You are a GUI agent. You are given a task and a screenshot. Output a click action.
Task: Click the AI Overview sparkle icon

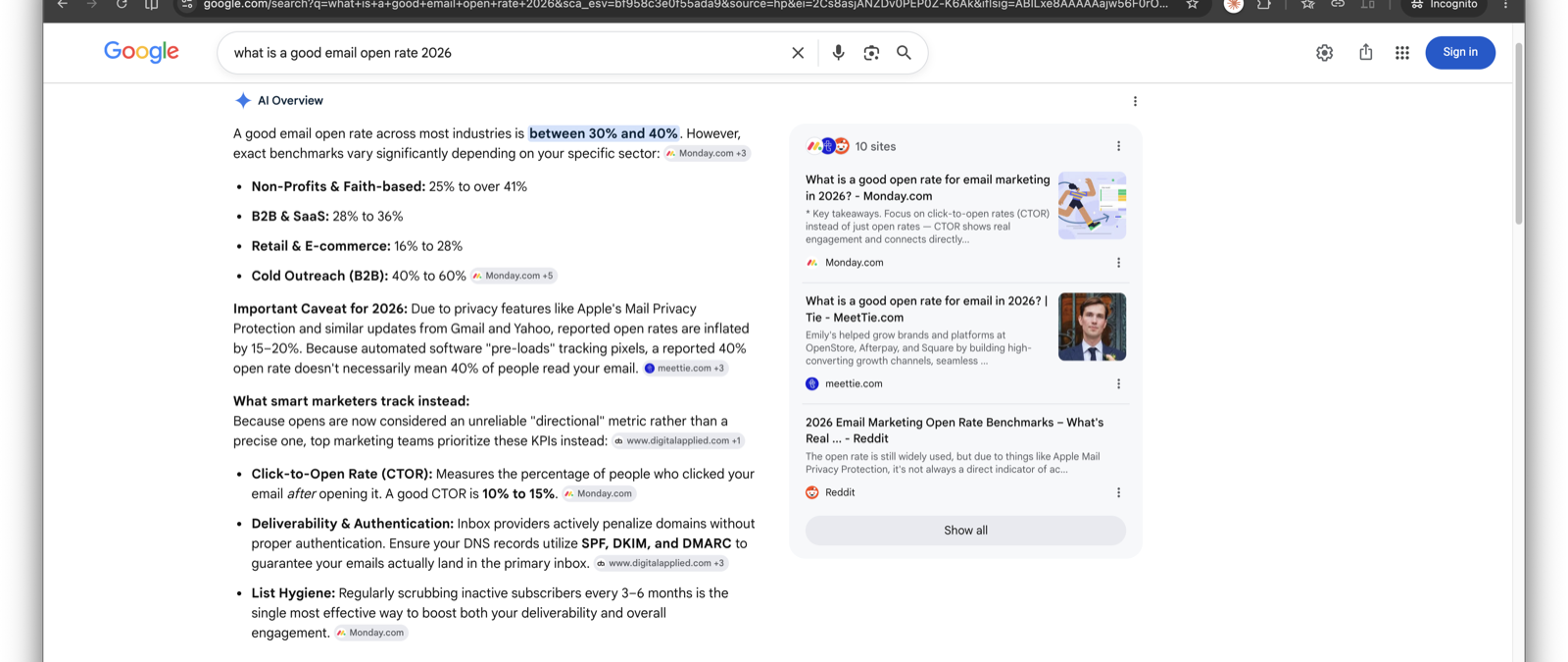243,101
